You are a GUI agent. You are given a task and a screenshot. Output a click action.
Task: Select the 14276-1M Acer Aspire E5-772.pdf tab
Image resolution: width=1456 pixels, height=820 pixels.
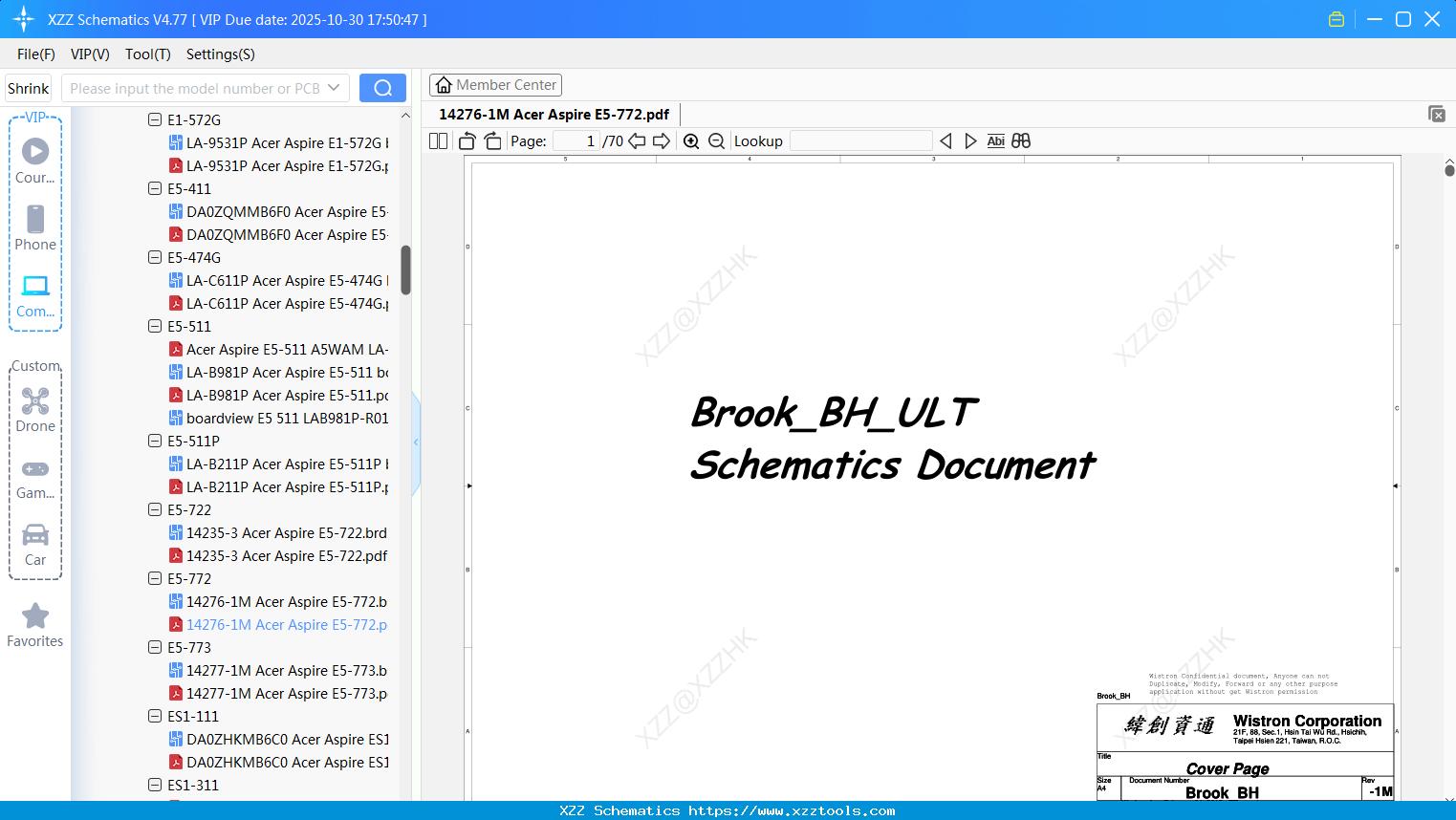tap(554, 115)
